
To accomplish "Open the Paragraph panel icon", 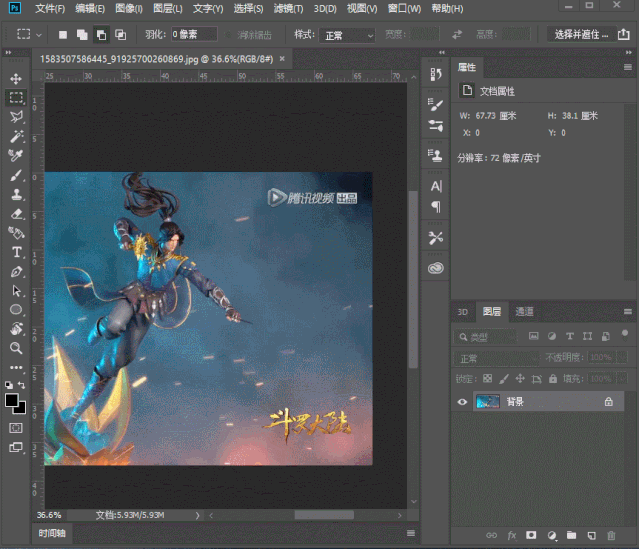I will point(436,207).
